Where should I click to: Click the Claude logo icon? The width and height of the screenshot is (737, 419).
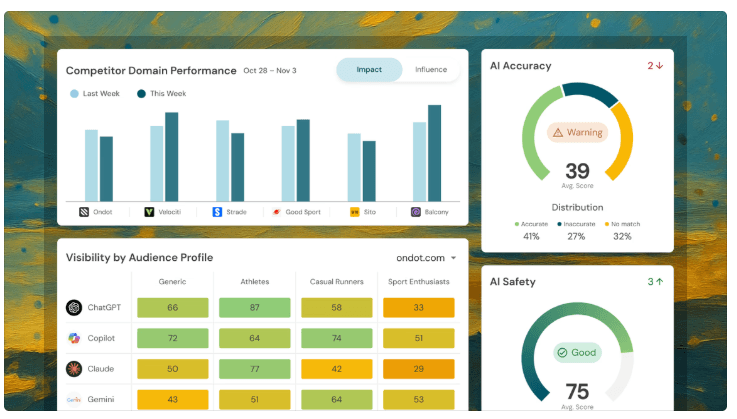74,369
